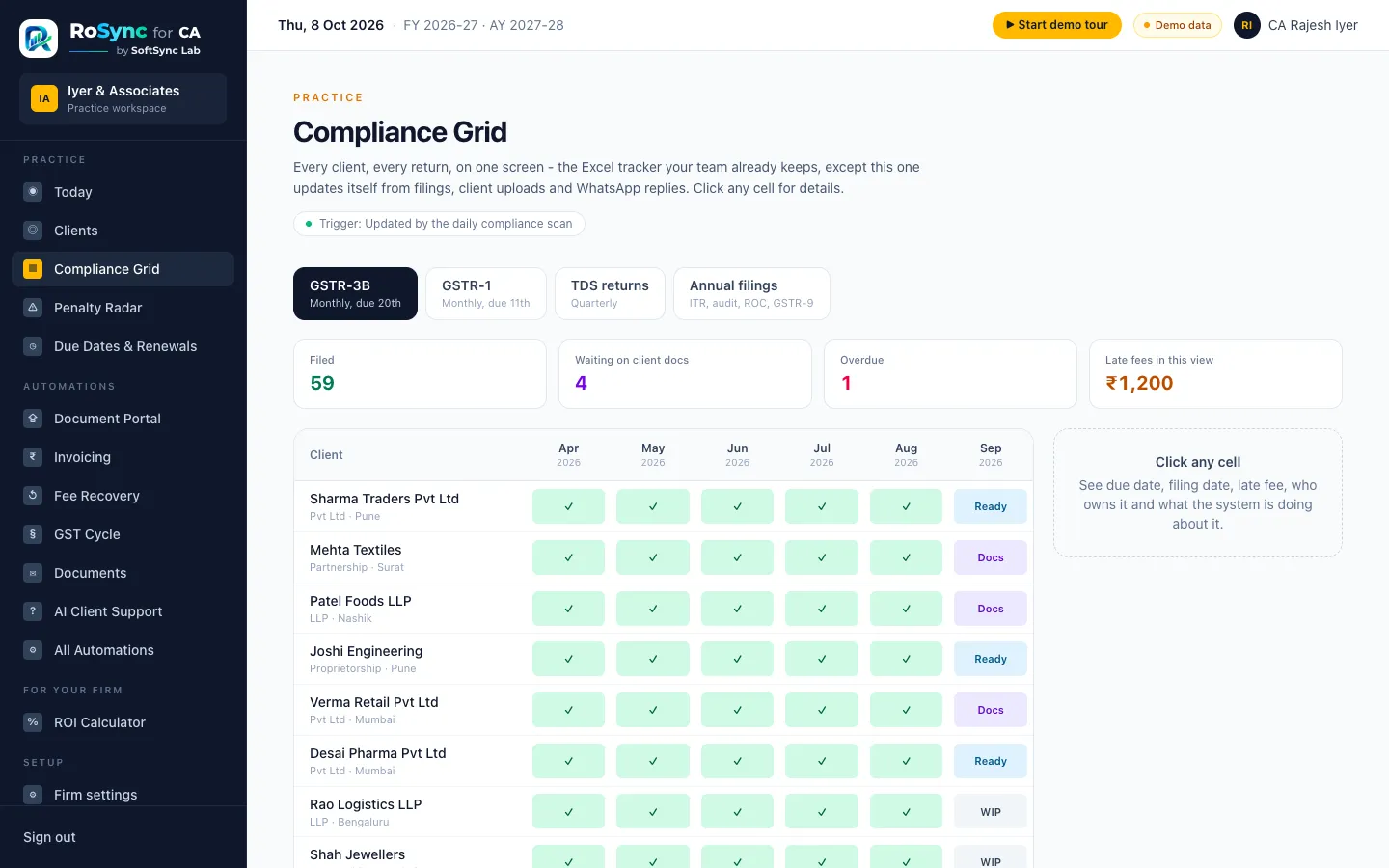Switch to the TDS returns tab
This screenshot has width=1389, height=868.
tap(610, 293)
